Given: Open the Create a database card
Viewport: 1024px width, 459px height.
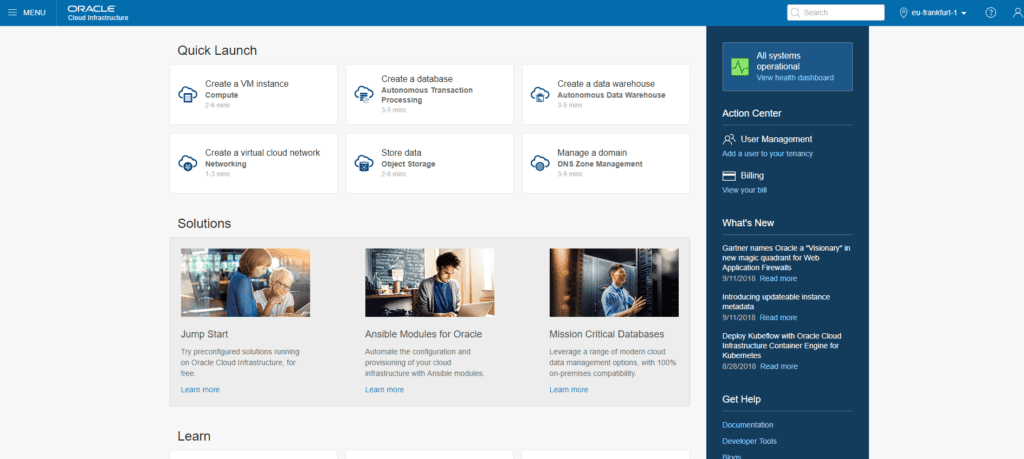Looking at the screenshot, I should click(430, 94).
